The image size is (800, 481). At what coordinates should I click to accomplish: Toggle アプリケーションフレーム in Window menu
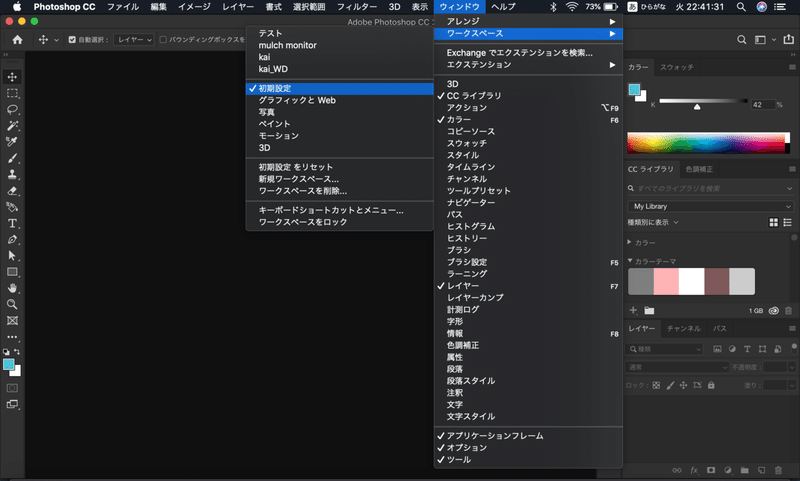pyautogui.click(x=528, y=436)
